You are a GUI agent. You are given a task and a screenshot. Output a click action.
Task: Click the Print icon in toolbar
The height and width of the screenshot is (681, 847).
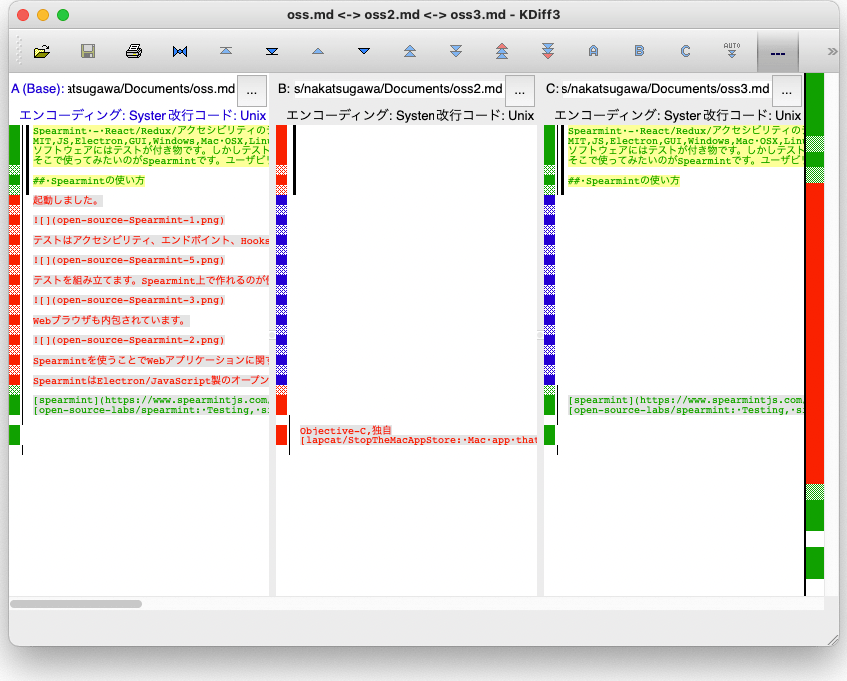click(x=134, y=51)
